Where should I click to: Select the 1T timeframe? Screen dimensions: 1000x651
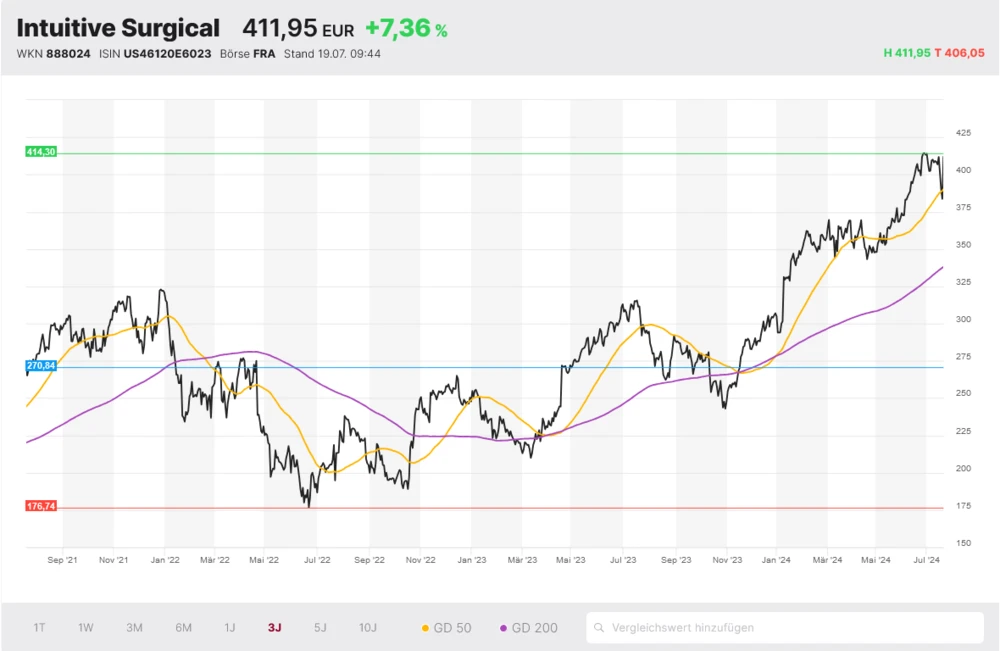(x=39, y=627)
